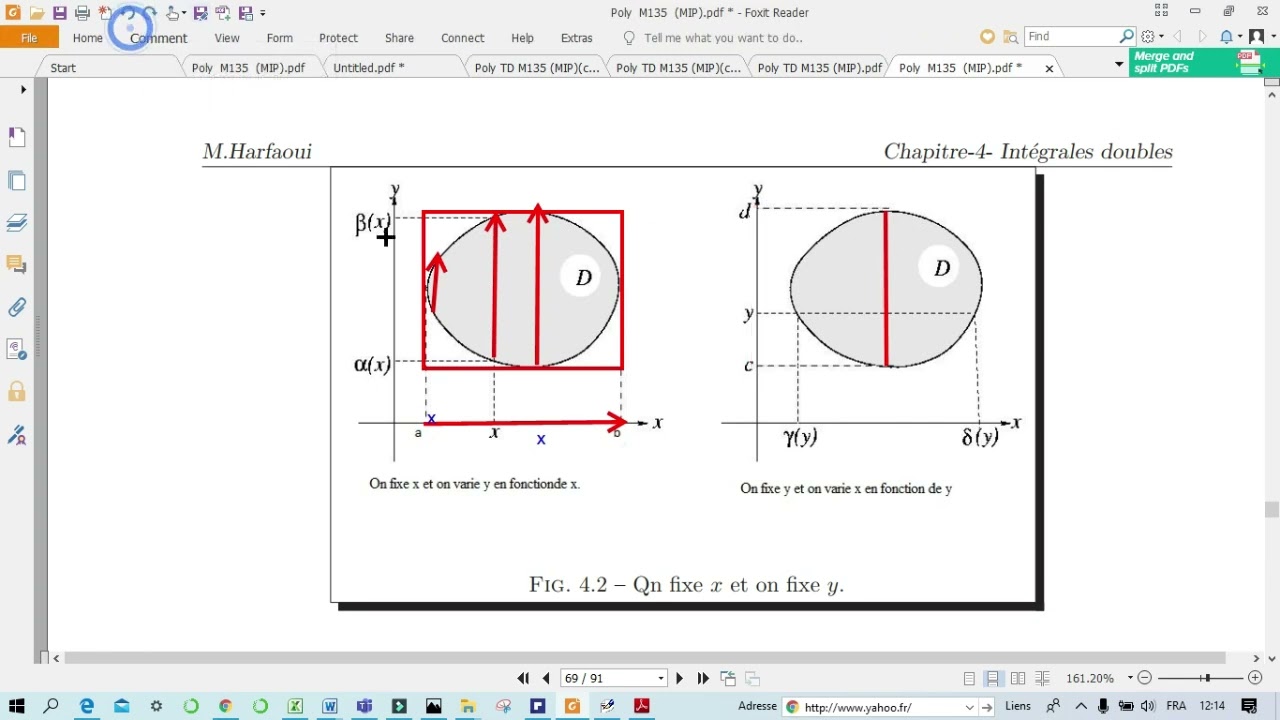The image size is (1280, 720).
Task: Open the Share ribbon tab
Action: click(399, 38)
